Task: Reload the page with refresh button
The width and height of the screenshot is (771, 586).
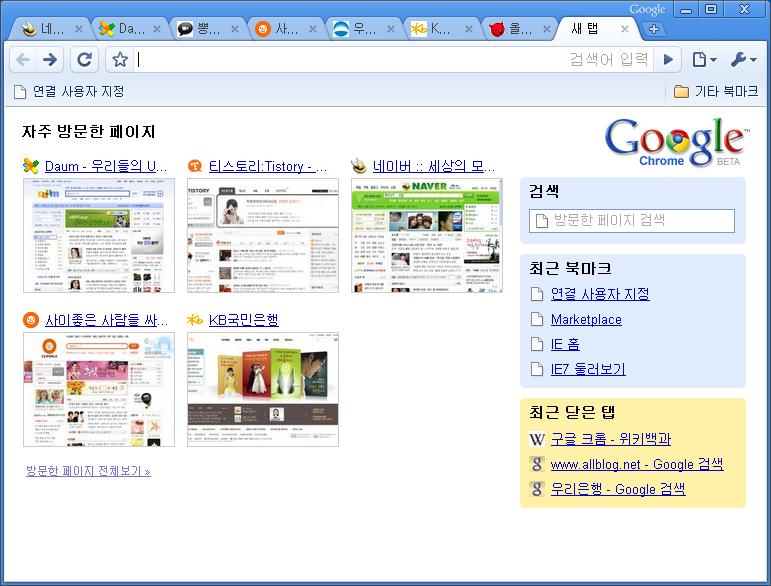Action: (x=85, y=60)
